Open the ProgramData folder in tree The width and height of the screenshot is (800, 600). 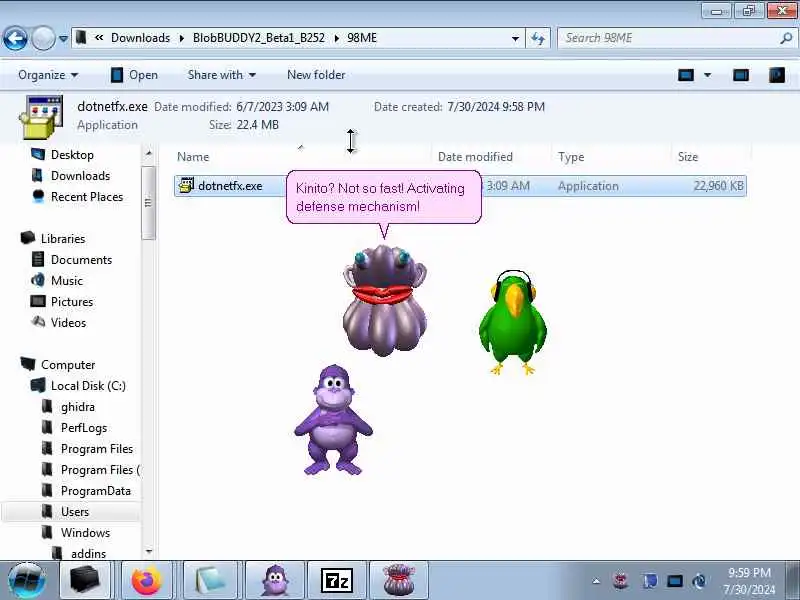(x=95, y=491)
